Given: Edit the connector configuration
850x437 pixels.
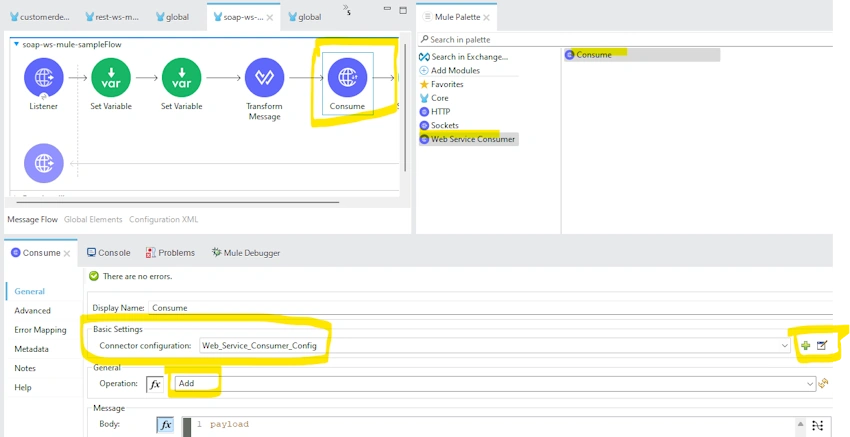Looking at the screenshot, I should pos(822,345).
